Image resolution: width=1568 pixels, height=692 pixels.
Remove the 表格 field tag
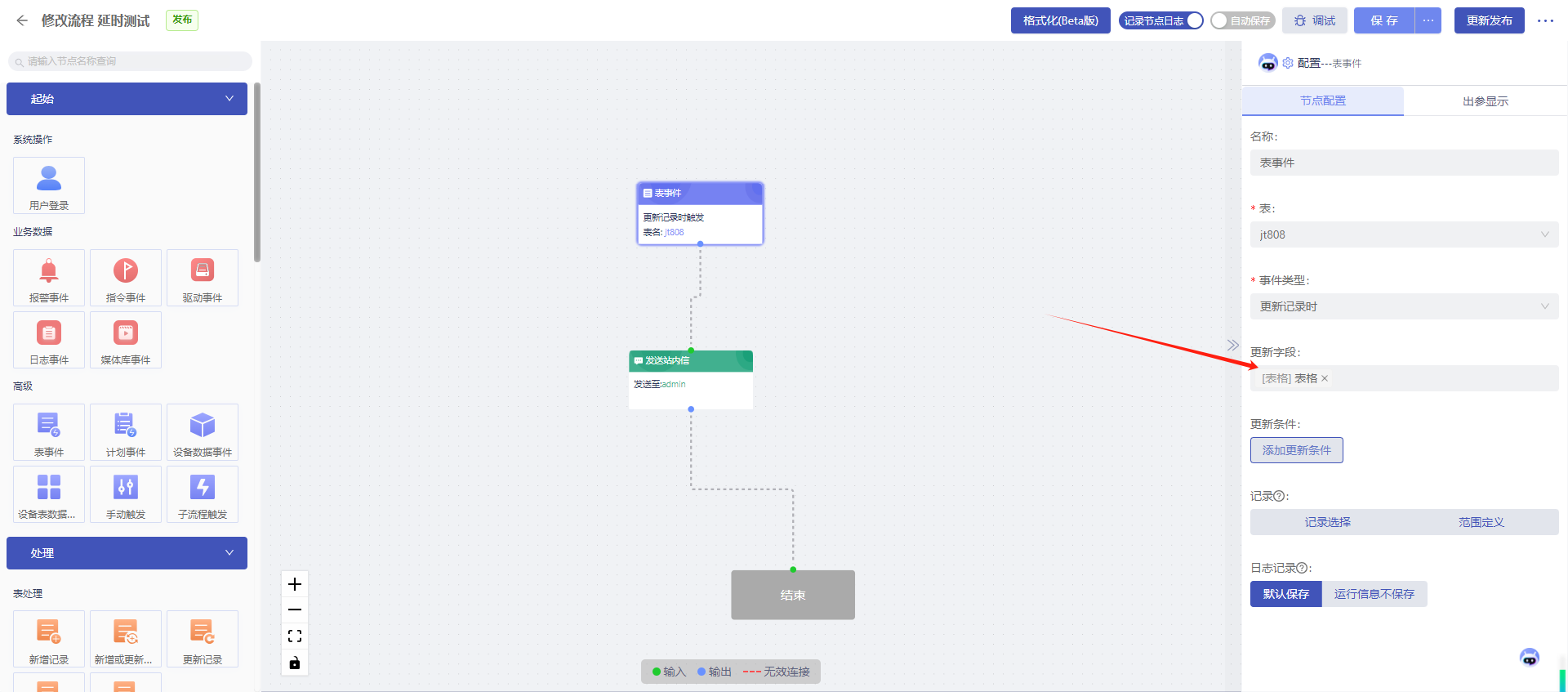1325,378
